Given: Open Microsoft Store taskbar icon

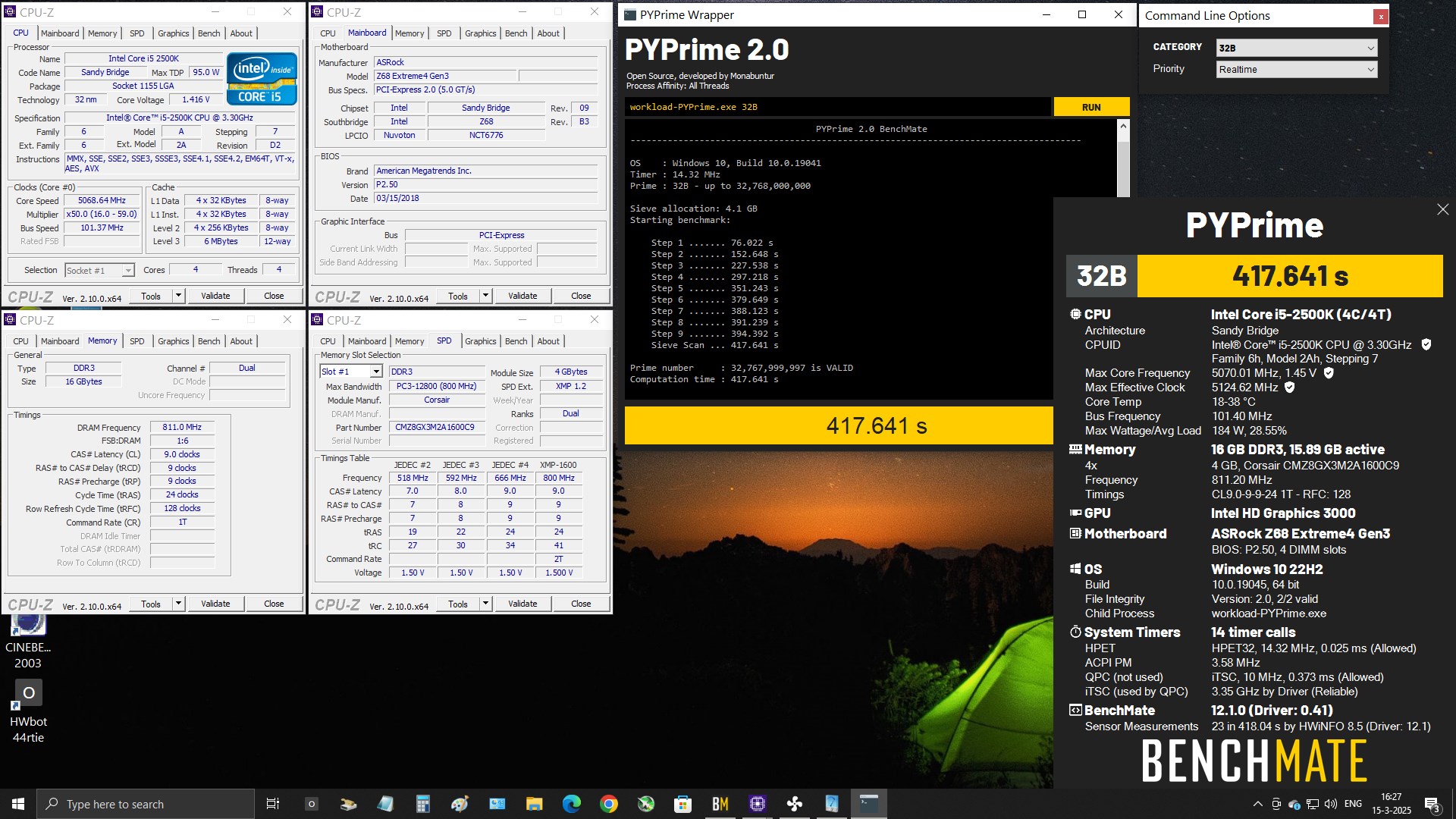Looking at the screenshot, I should (x=682, y=804).
